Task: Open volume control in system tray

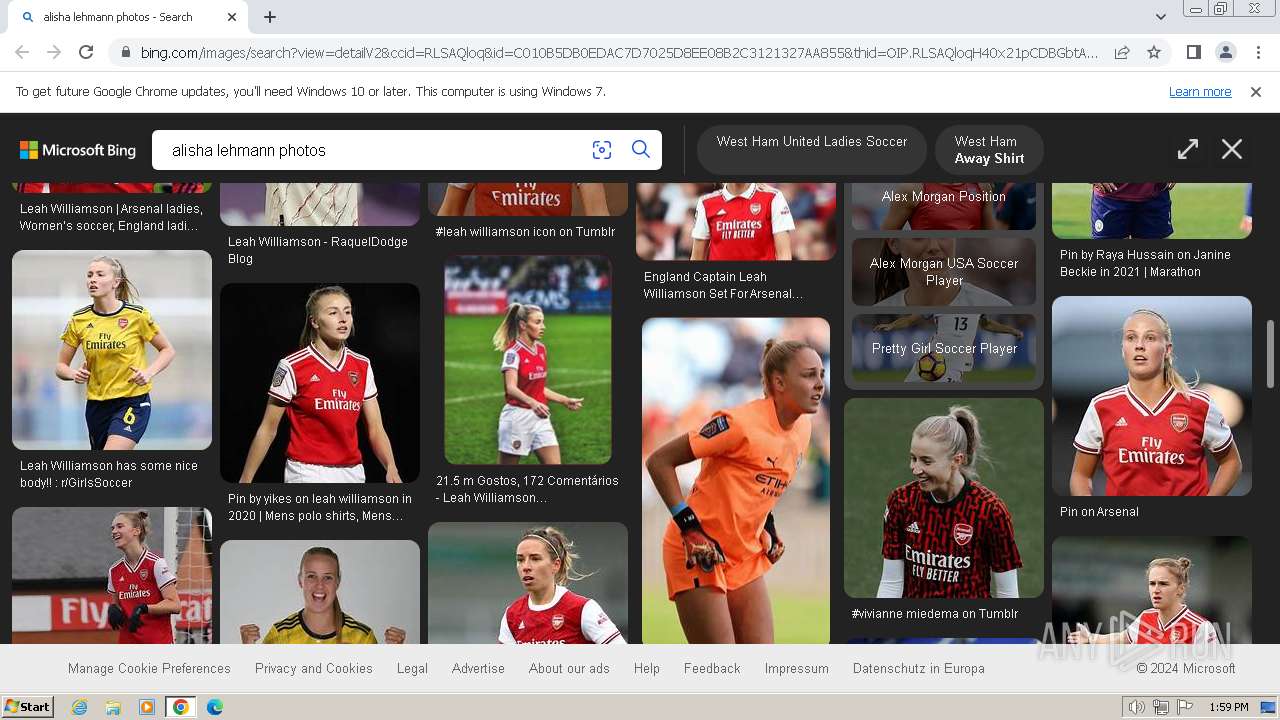Action: (1136, 707)
